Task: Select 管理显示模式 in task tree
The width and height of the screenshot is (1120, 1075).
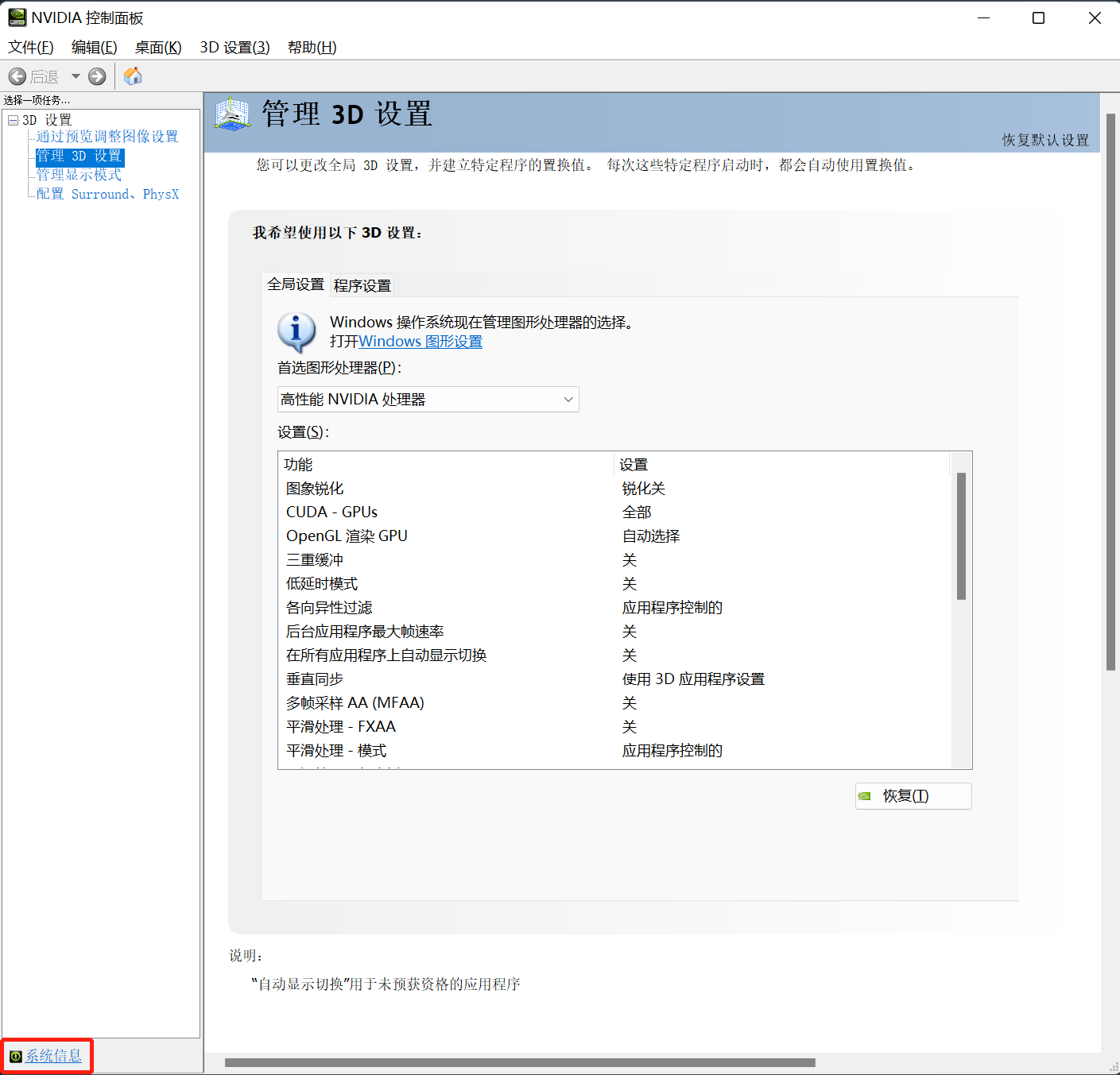Action: point(79,175)
